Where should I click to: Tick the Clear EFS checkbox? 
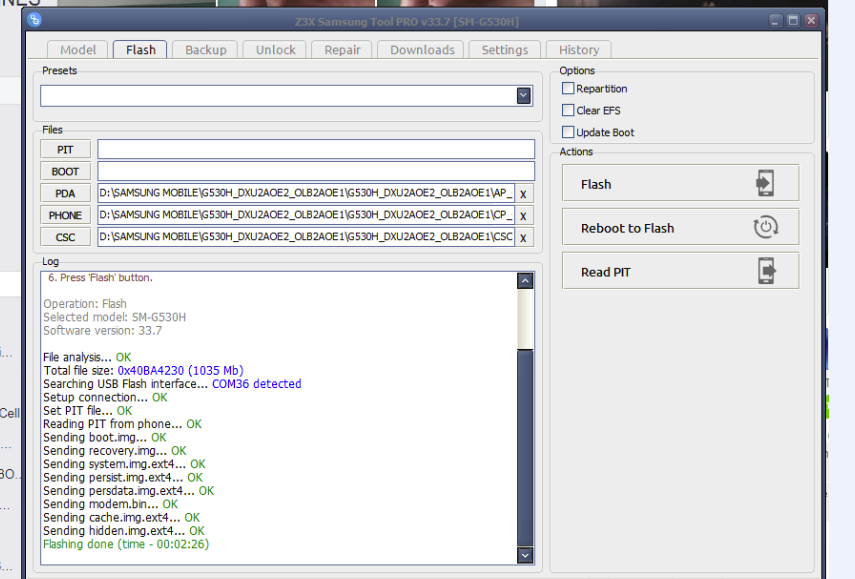[x=568, y=110]
